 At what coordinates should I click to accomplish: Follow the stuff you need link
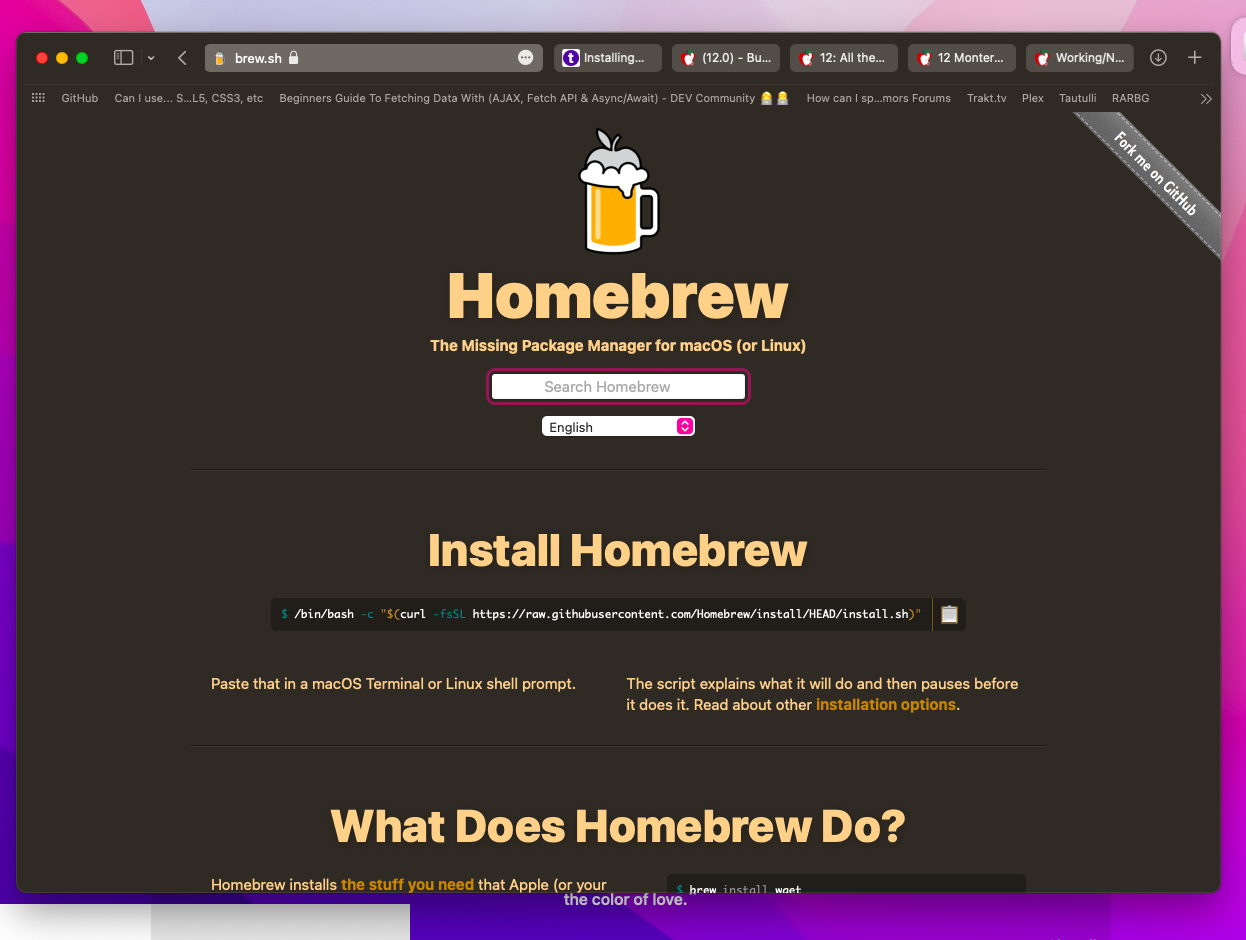coord(407,885)
